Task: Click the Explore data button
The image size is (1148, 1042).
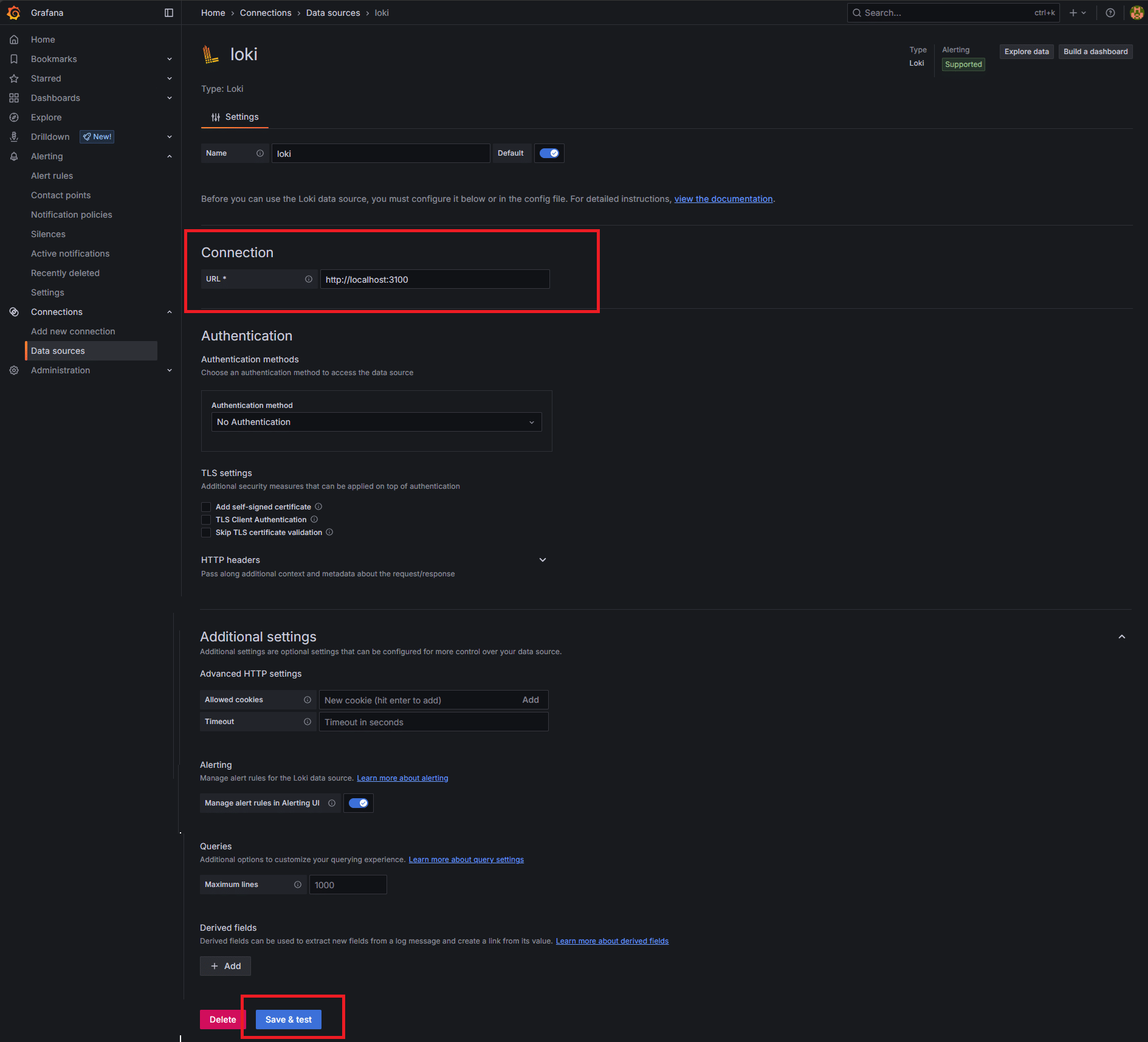Action: 1026,52
